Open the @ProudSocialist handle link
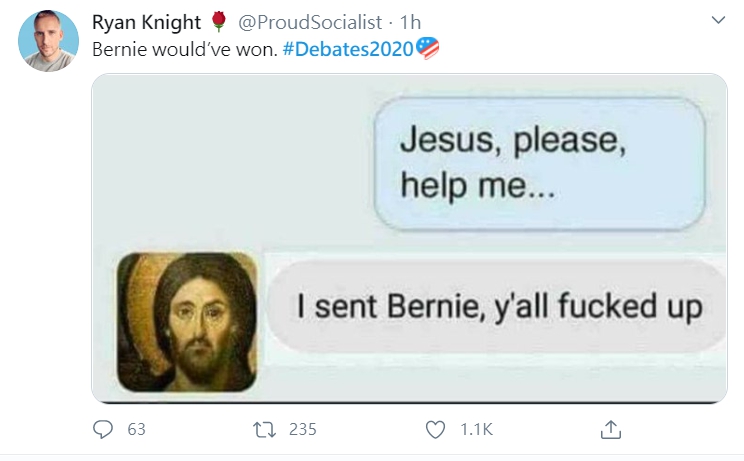The width and height of the screenshot is (744, 461). 310,22
